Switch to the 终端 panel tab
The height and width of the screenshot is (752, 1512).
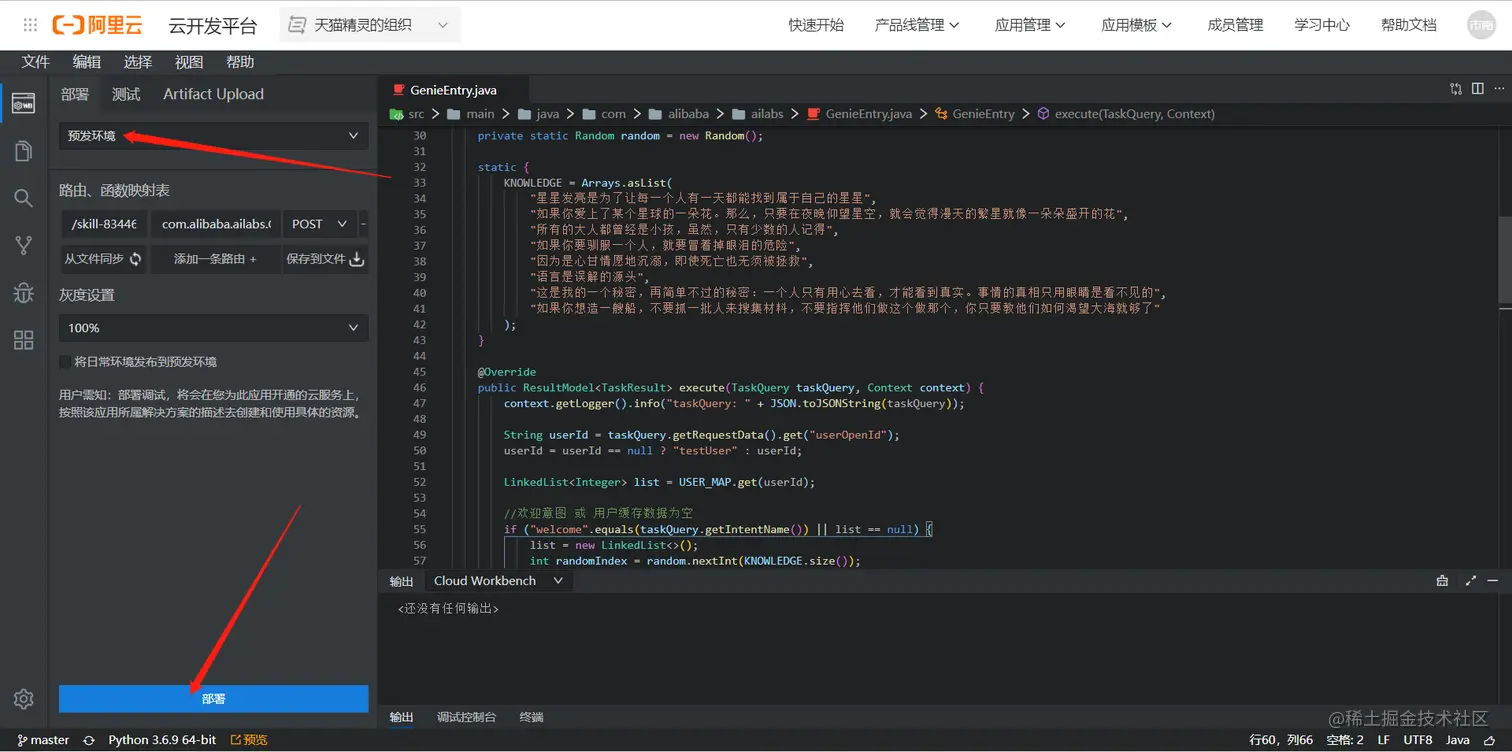(532, 717)
